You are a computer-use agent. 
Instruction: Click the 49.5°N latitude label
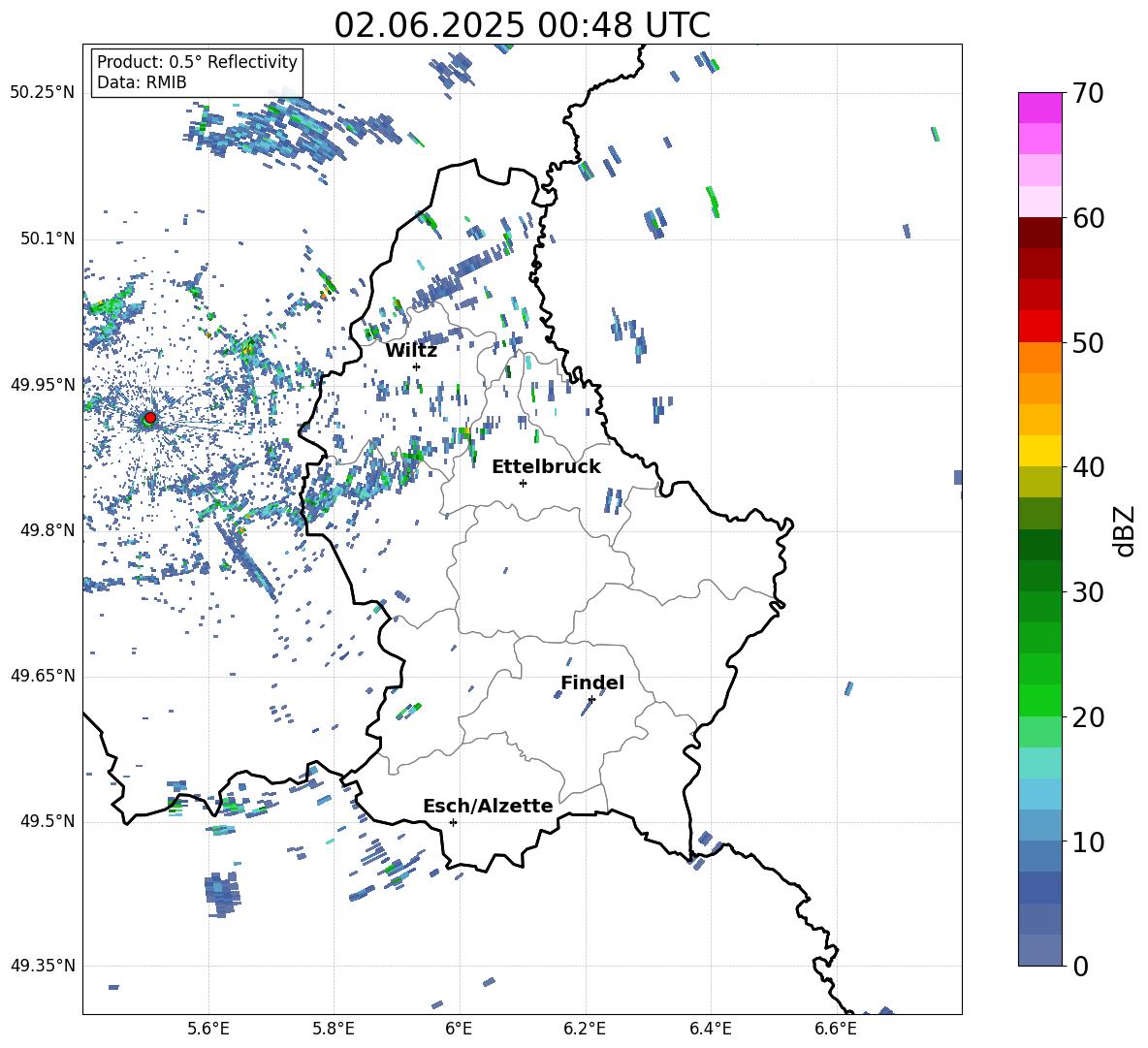tap(47, 821)
